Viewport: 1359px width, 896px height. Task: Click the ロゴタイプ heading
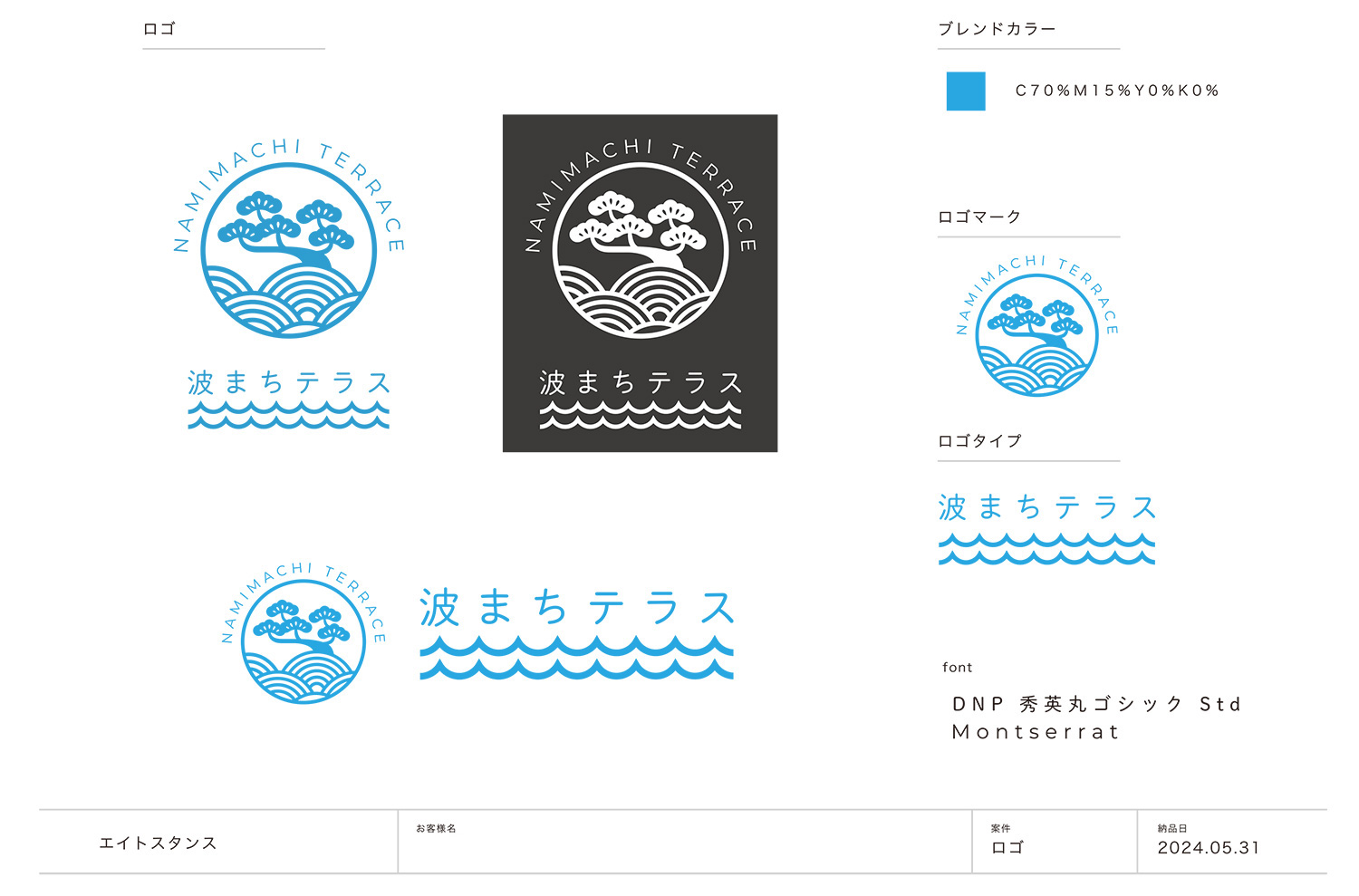tap(979, 440)
